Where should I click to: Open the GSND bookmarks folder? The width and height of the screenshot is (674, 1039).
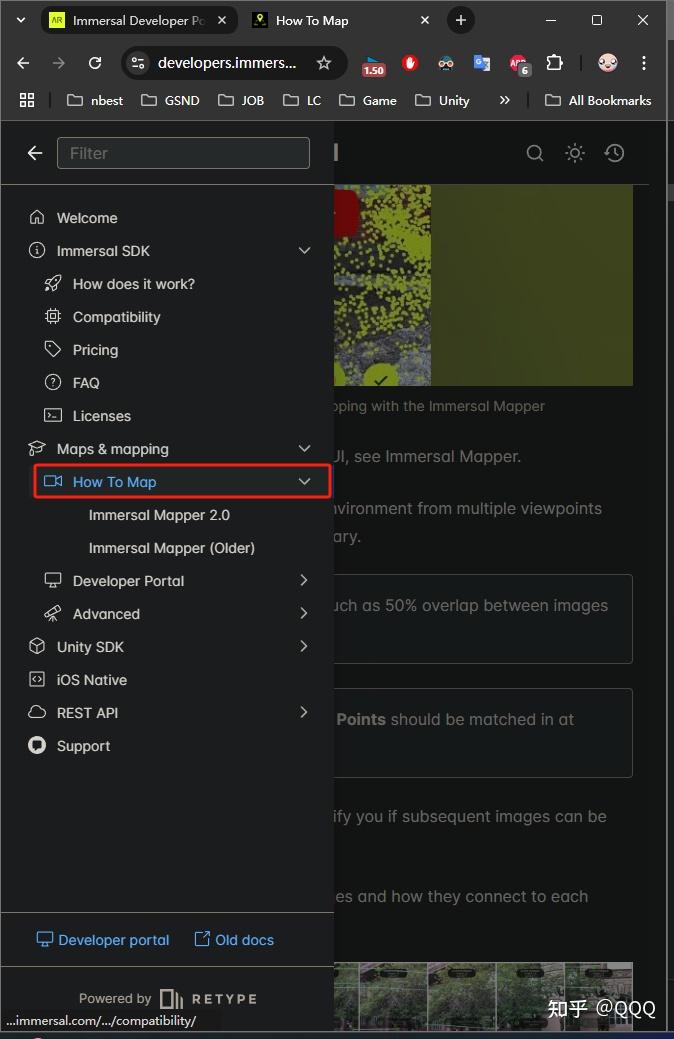(x=171, y=100)
